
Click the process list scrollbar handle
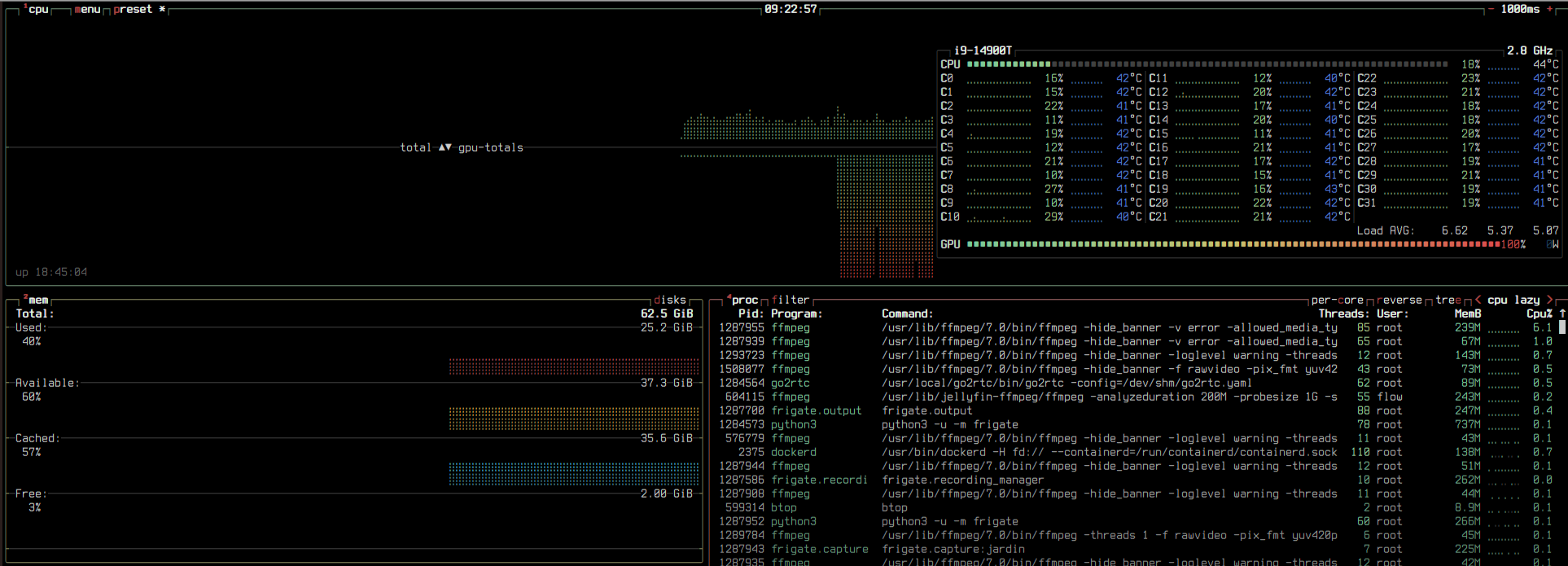1561,327
